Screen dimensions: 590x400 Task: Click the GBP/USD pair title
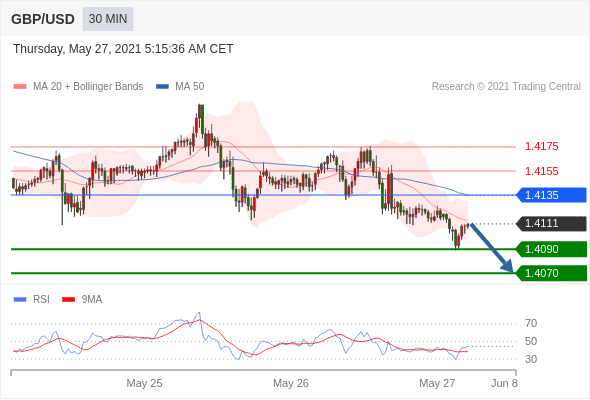(x=43, y=19)
